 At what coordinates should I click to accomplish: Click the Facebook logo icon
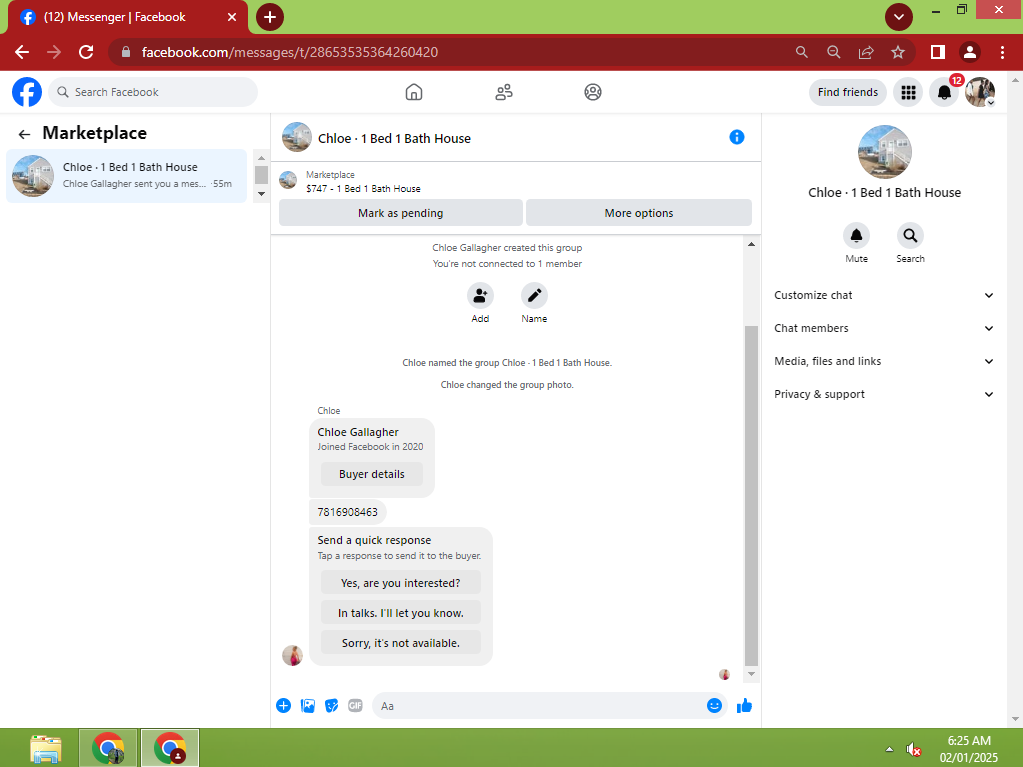pyautogui.click(x=27, y=92)
